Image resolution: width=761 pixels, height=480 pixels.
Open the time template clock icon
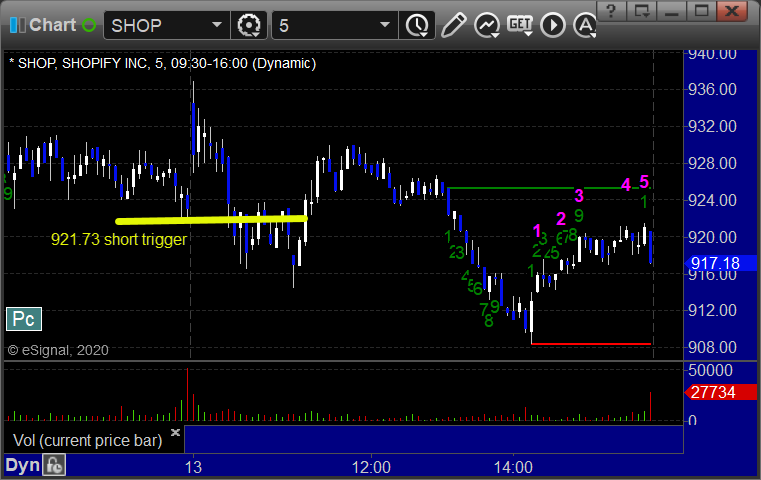pyautogui.click(x=417, y=25)
